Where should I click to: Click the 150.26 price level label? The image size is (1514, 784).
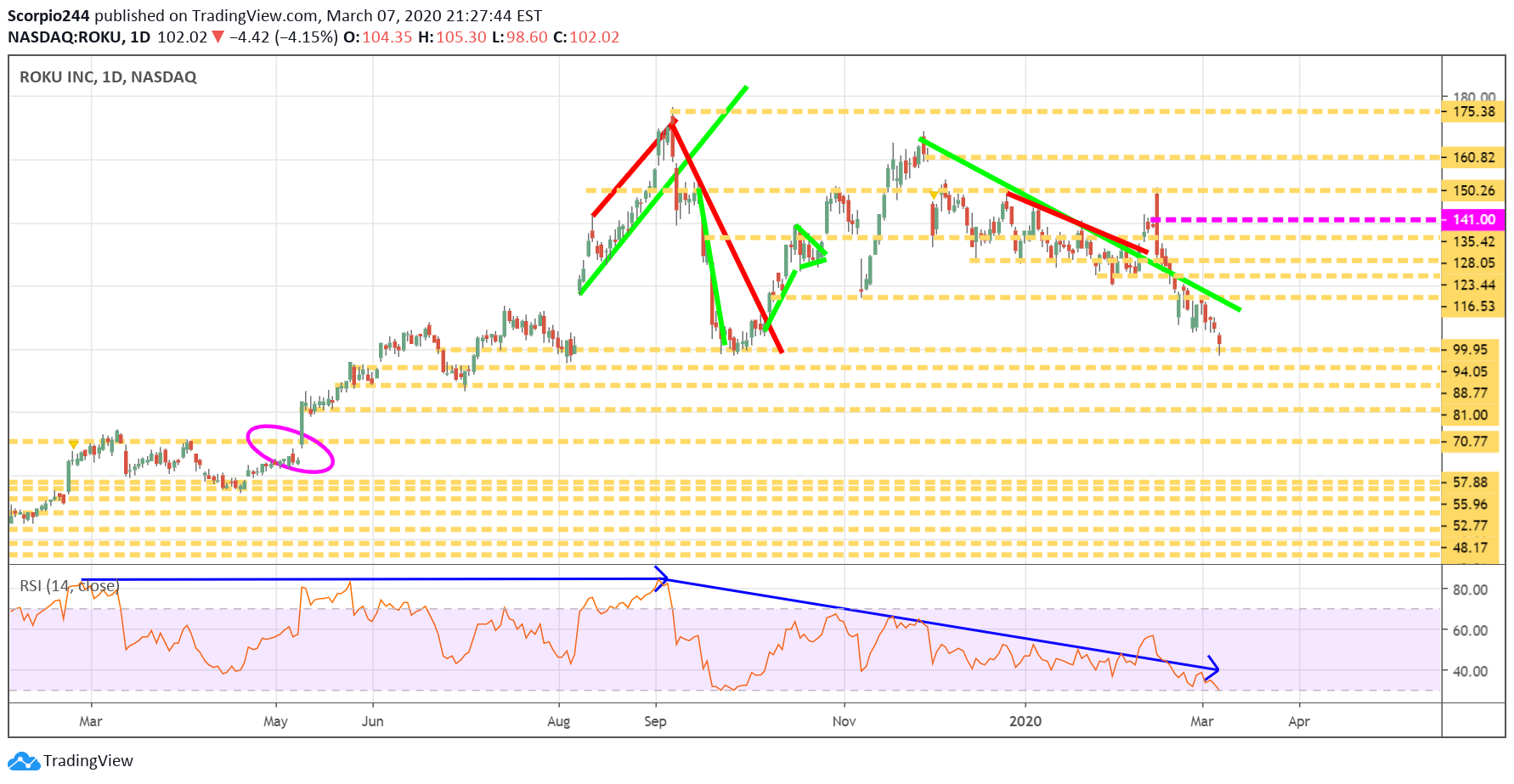(x=1474, y=190)
